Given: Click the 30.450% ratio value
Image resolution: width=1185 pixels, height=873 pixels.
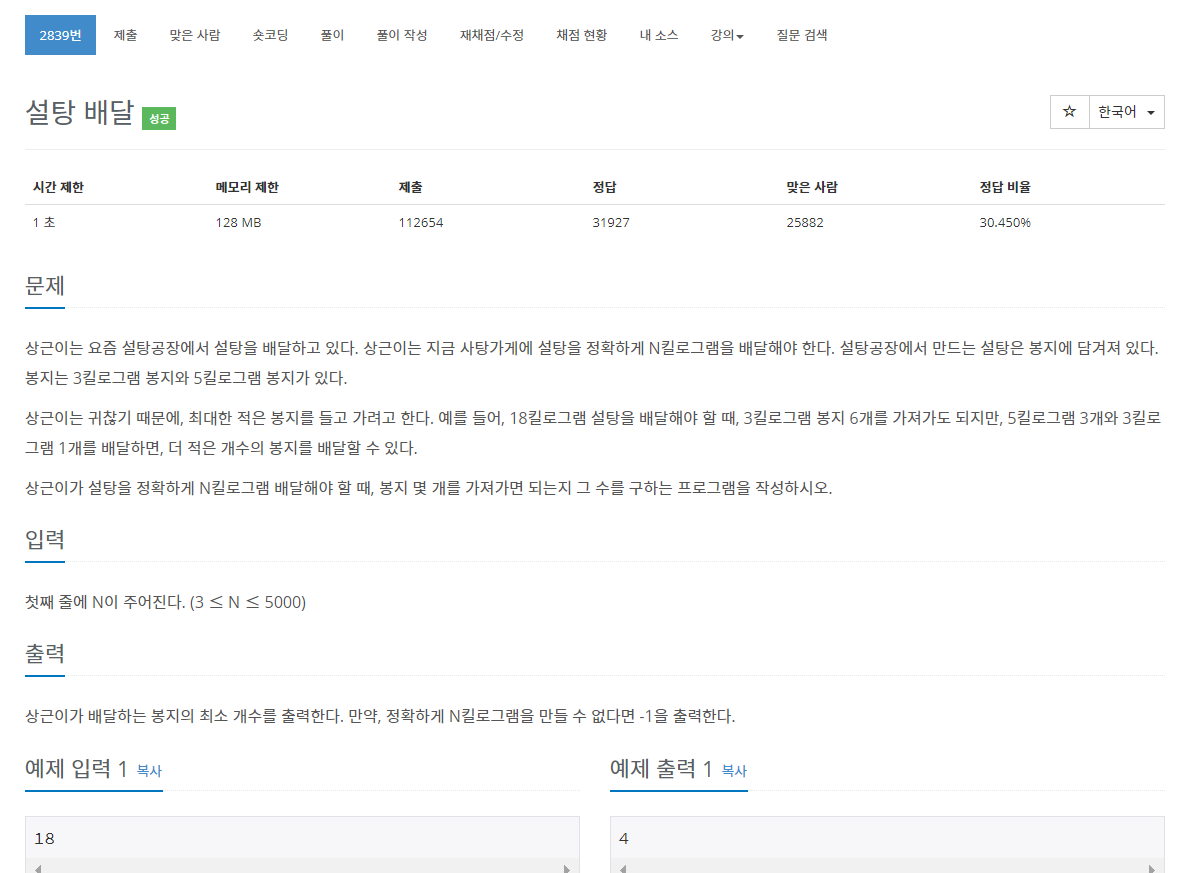Looking at the screenshot, I should click(x=1005, y=222).
